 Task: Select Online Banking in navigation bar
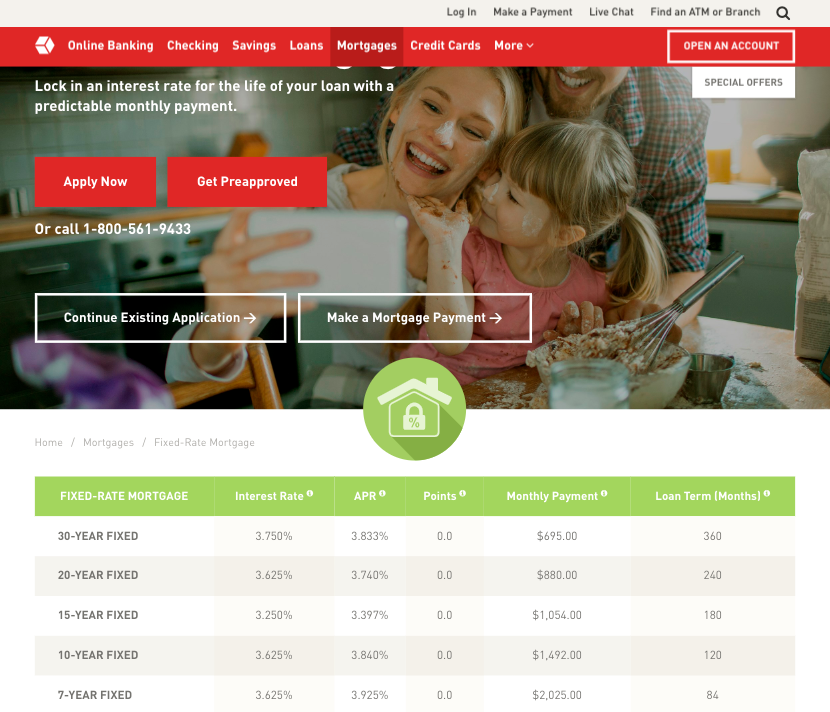(110, 46)
